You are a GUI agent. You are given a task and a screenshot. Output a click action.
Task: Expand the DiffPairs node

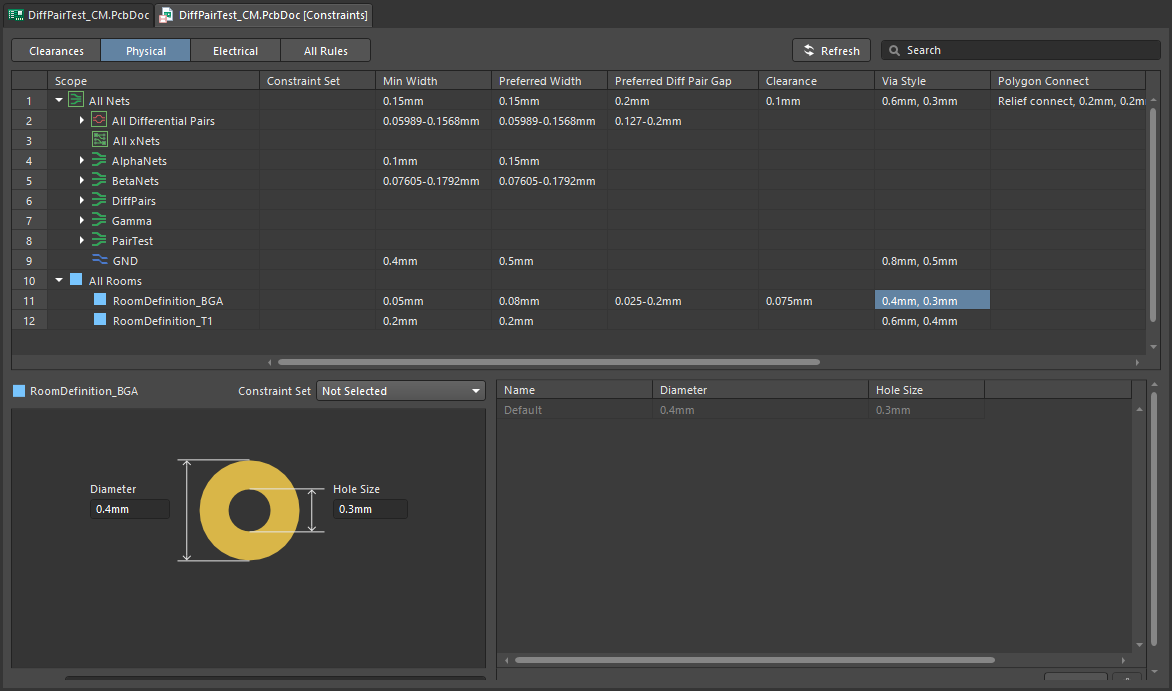[81, 200]
